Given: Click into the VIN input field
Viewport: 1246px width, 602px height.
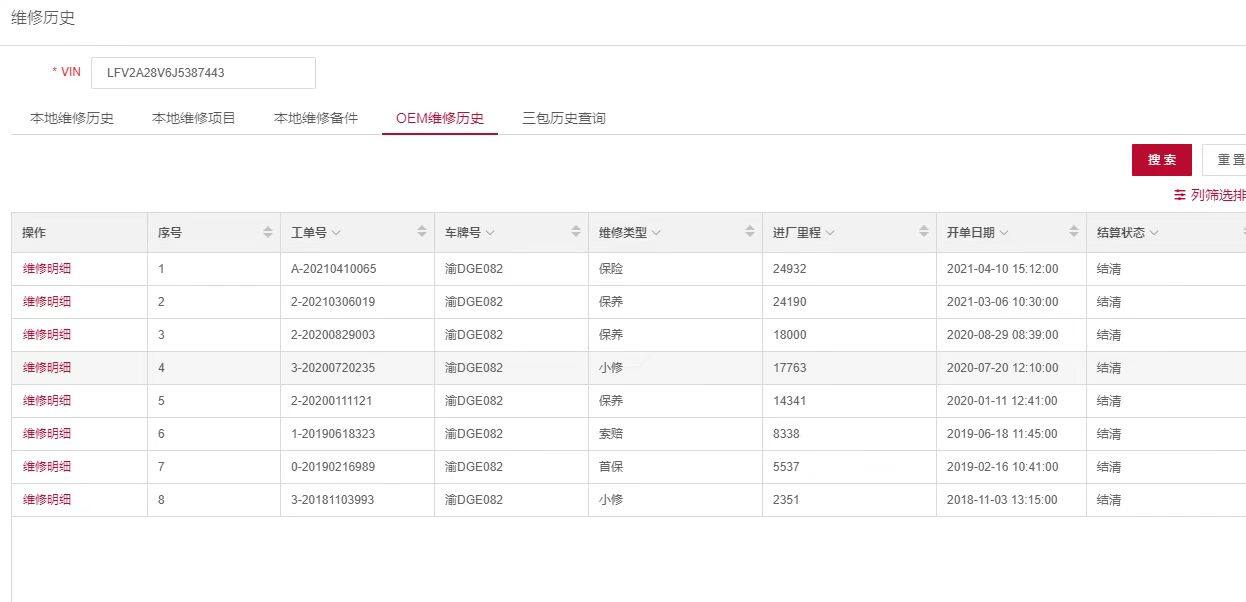Looking at the screenshot, I should [203, 72].
